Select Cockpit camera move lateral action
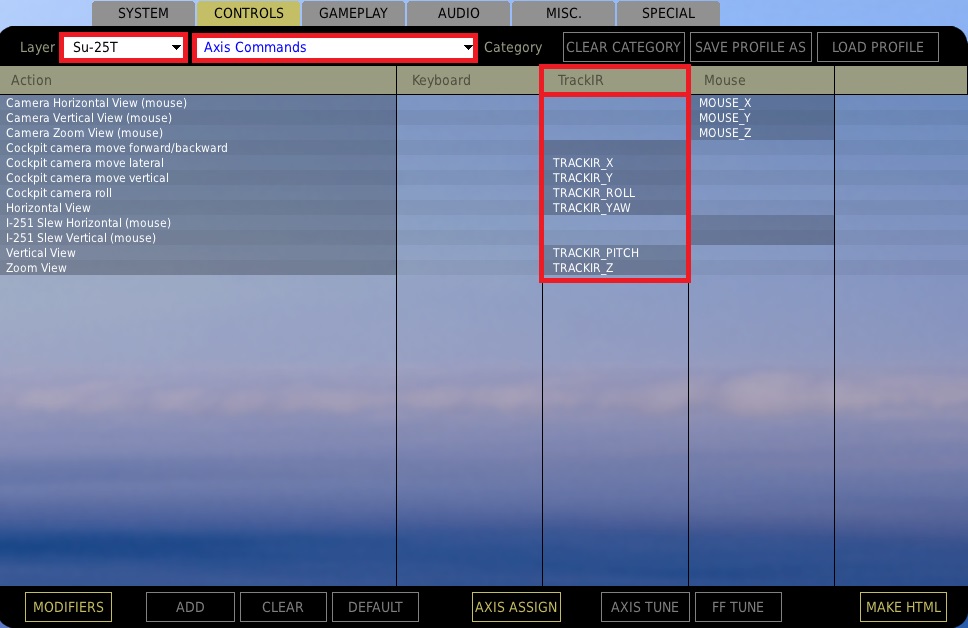This screenshot has width=968, height=628. click(x=198, y=162)
